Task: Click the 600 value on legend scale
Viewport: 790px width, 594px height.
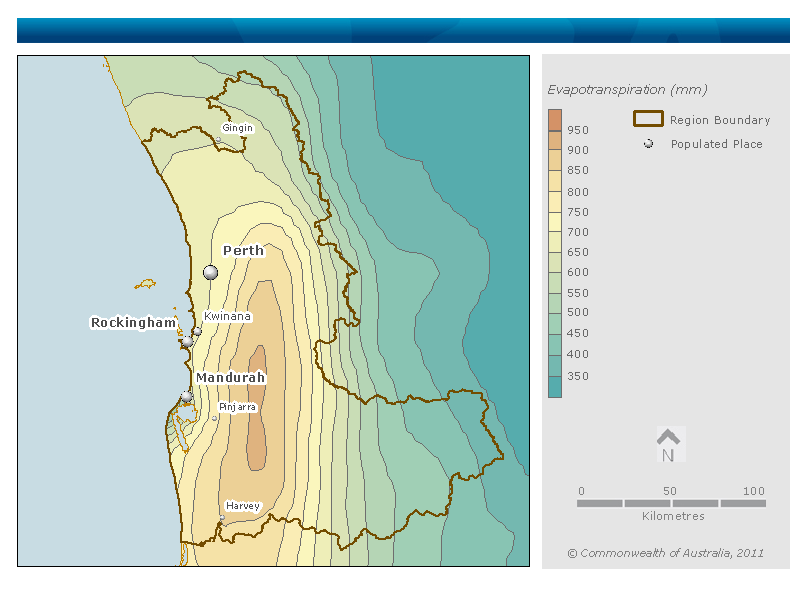Action: coord(578,272)
